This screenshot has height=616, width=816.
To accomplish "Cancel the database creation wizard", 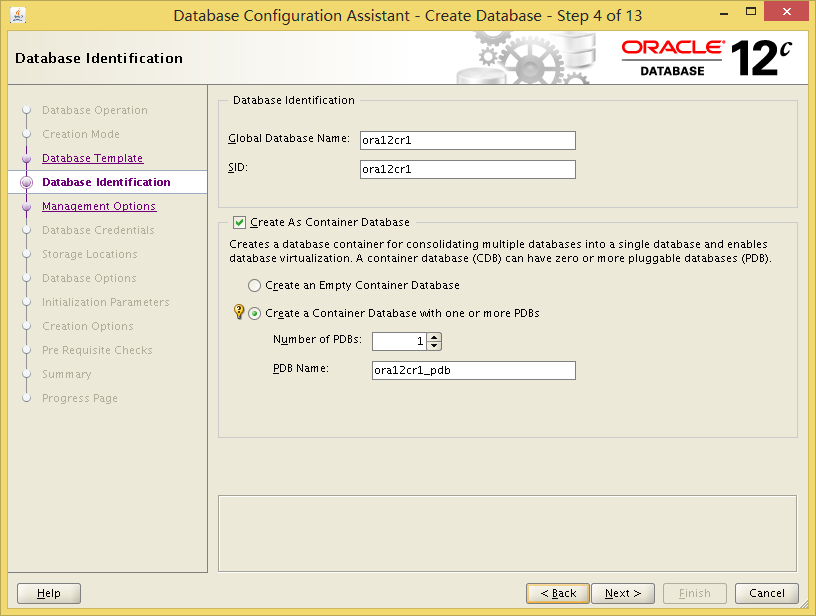I will click(x=766, y=593).
